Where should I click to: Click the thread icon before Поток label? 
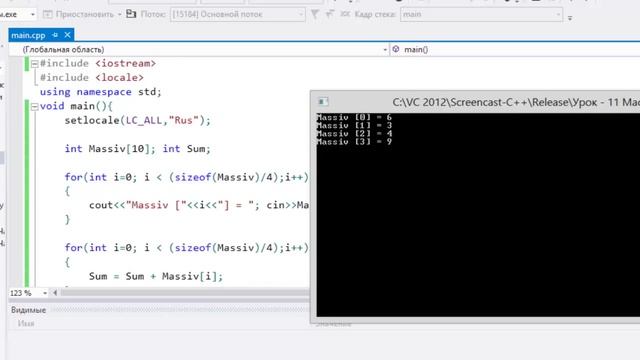coord(131,14)
